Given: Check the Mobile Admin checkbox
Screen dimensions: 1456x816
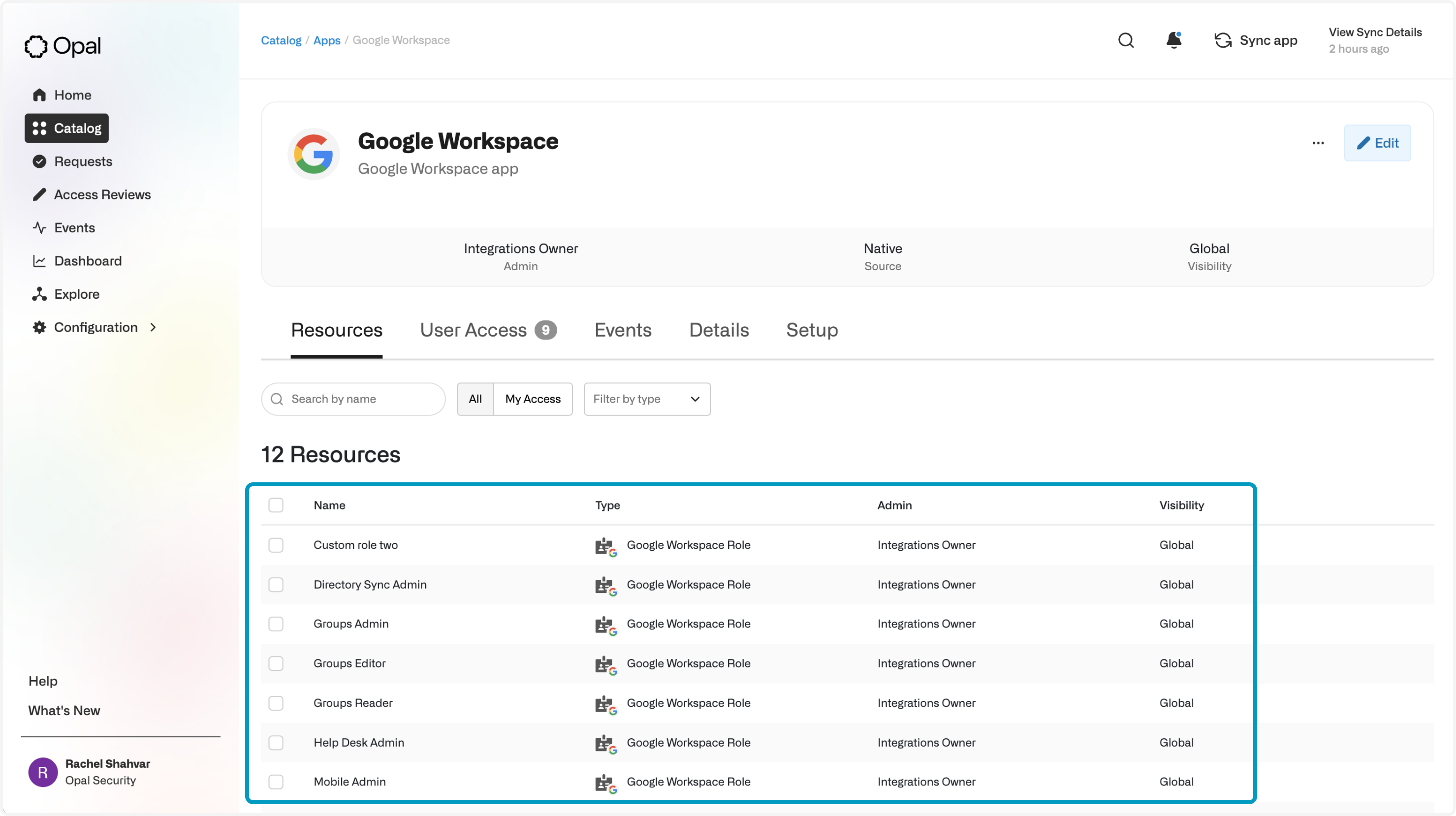Looking at the screenshot, I should [276, 782].
